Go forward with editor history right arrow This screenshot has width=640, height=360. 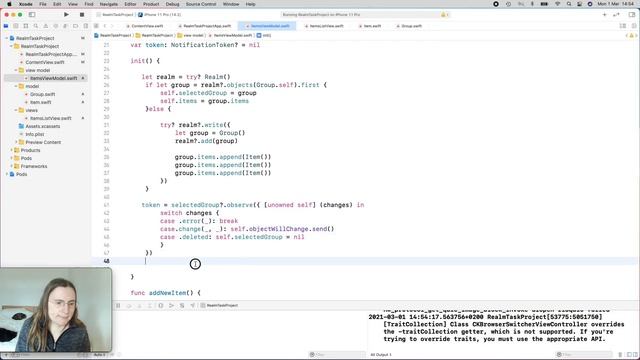point(112,26)
